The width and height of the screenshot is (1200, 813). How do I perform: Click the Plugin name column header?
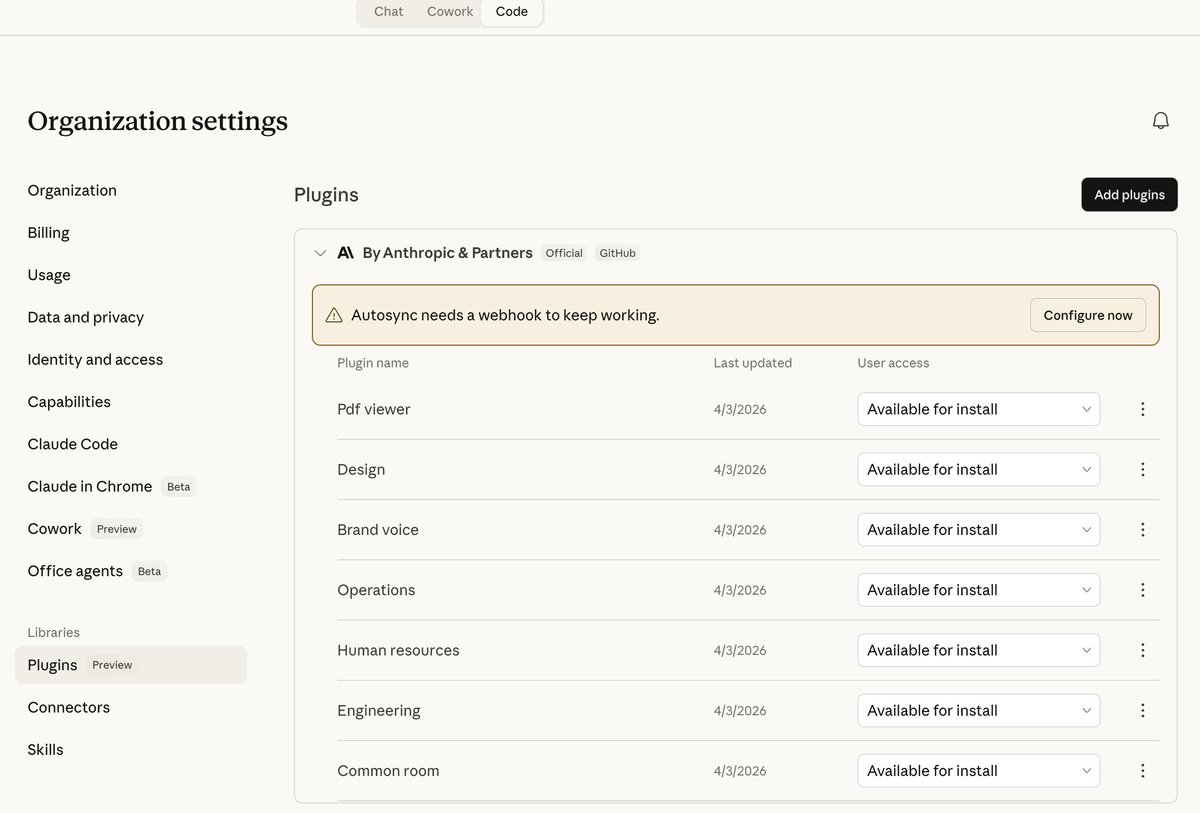point(373,363)
